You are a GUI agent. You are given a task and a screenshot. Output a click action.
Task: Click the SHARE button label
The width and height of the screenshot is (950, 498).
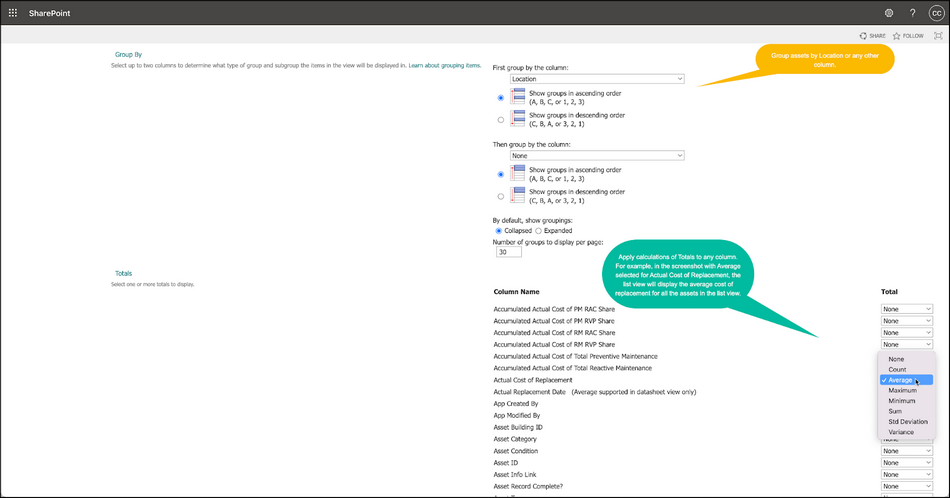pos(877,36)
